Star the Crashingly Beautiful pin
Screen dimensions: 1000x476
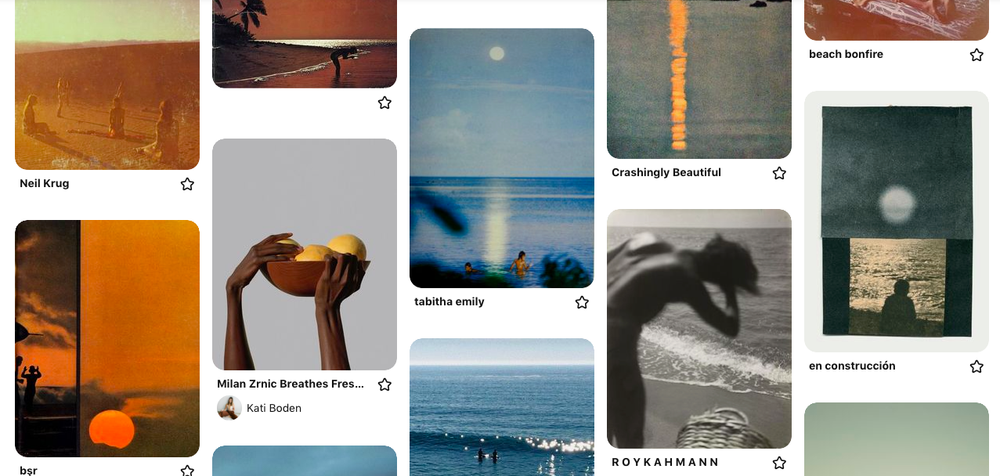click(779, 173)
